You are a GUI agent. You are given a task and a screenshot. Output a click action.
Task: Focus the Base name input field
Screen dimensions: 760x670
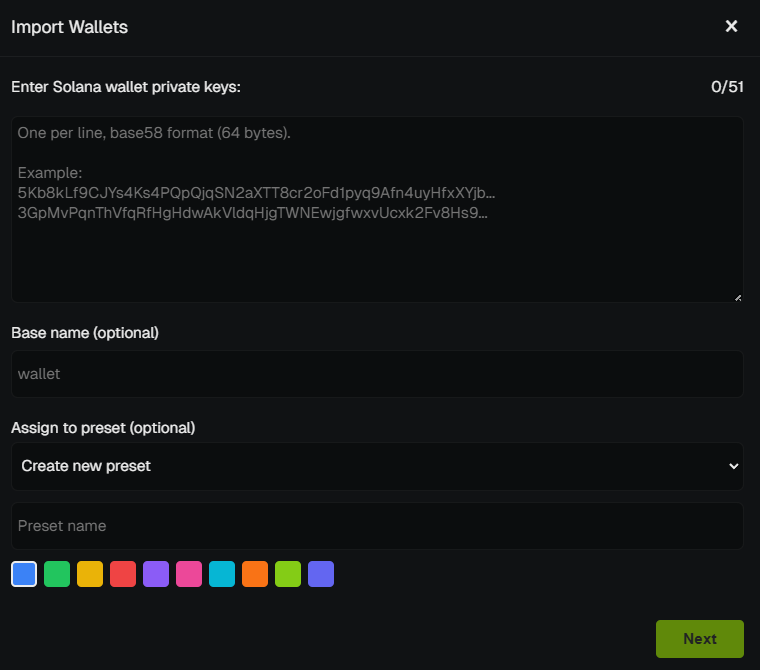pos(377,374)
